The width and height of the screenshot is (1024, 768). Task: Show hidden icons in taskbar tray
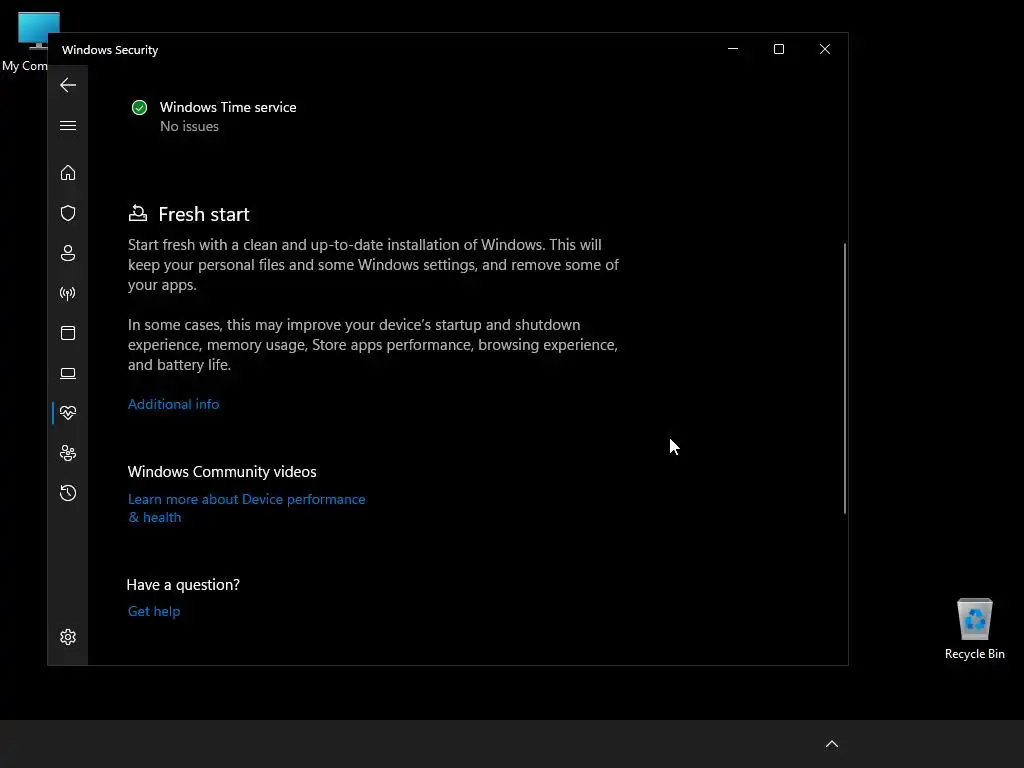coord(831,744)
